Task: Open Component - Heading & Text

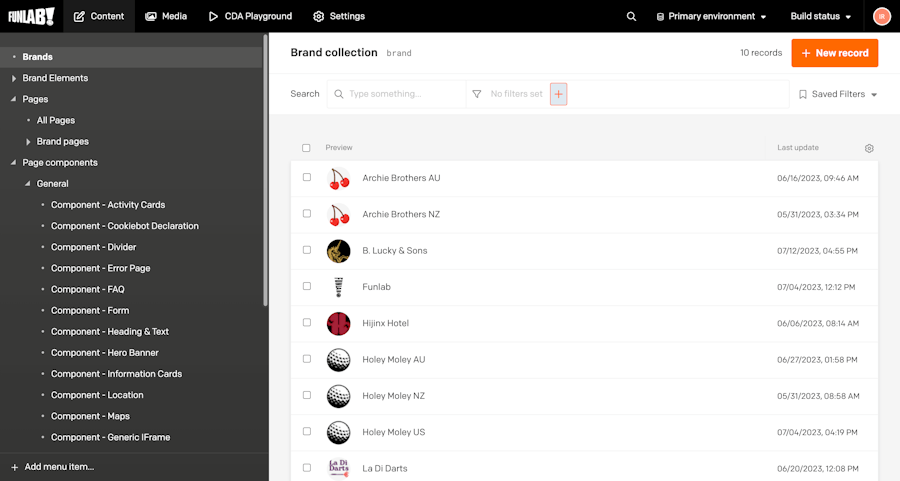Action: tap(110, 332)
